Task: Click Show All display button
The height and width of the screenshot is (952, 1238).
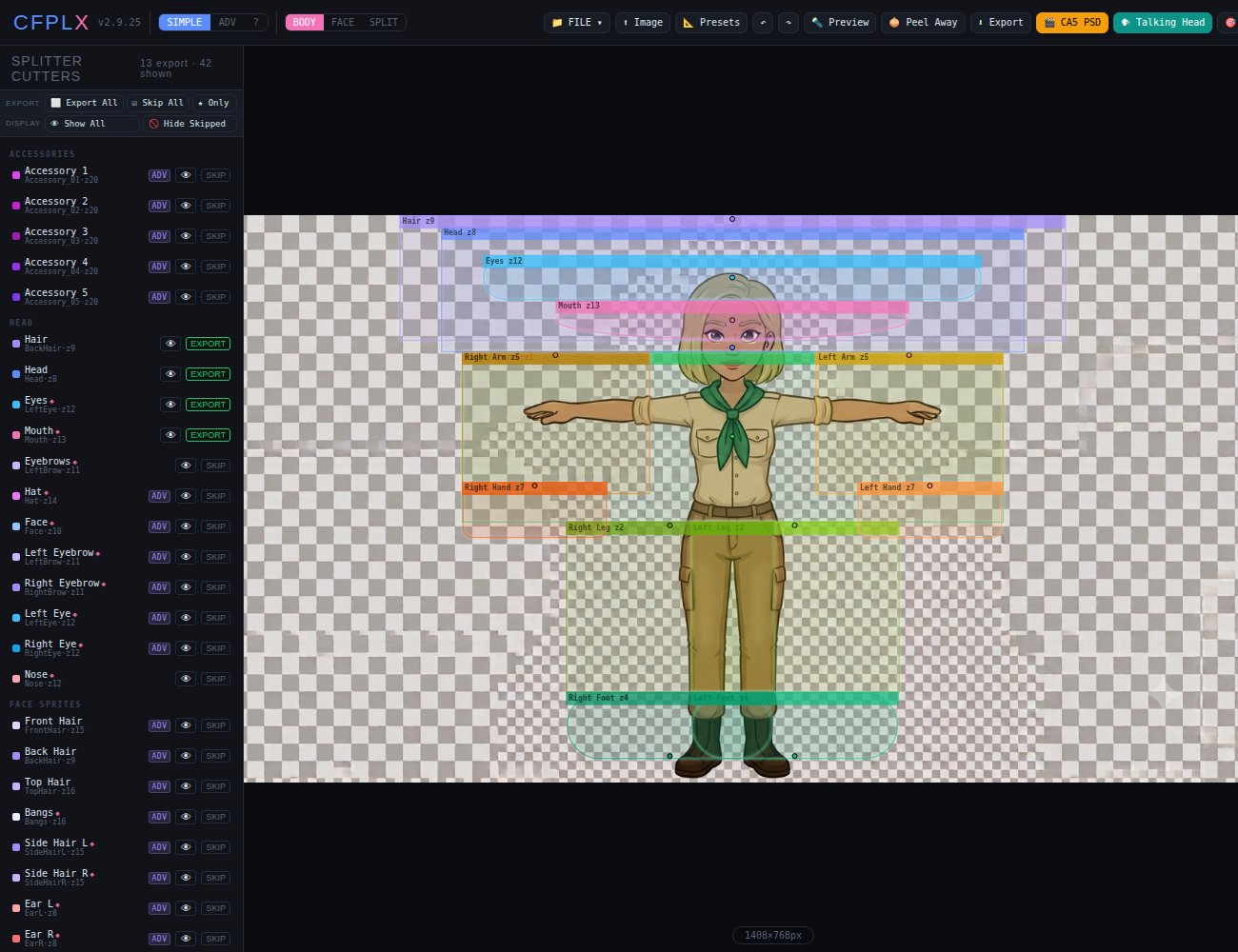Action: (92, 124)
